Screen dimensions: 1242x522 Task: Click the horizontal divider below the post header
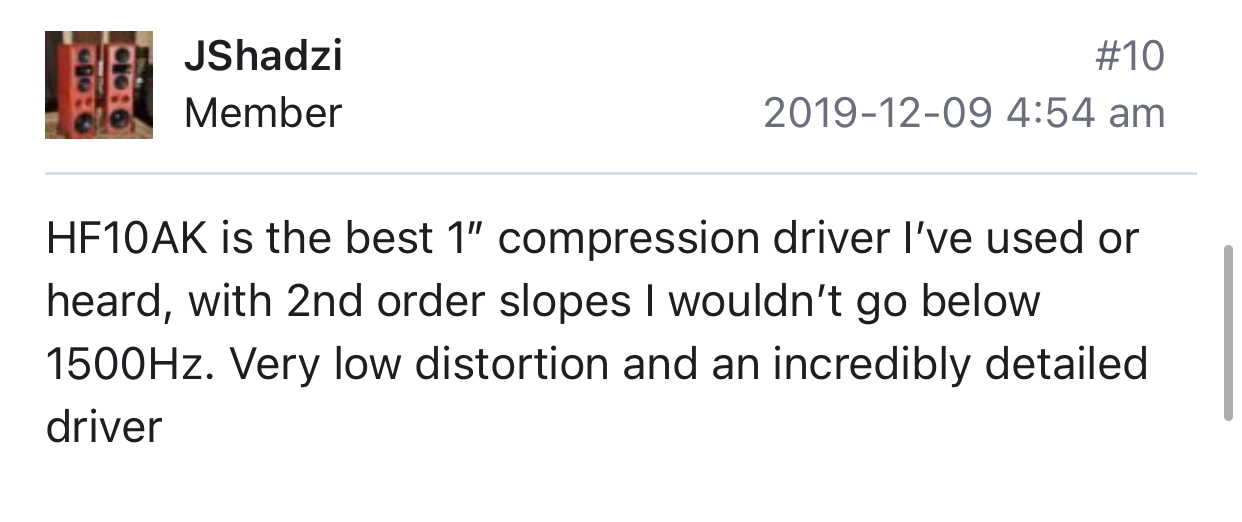[x=621, y=174]
